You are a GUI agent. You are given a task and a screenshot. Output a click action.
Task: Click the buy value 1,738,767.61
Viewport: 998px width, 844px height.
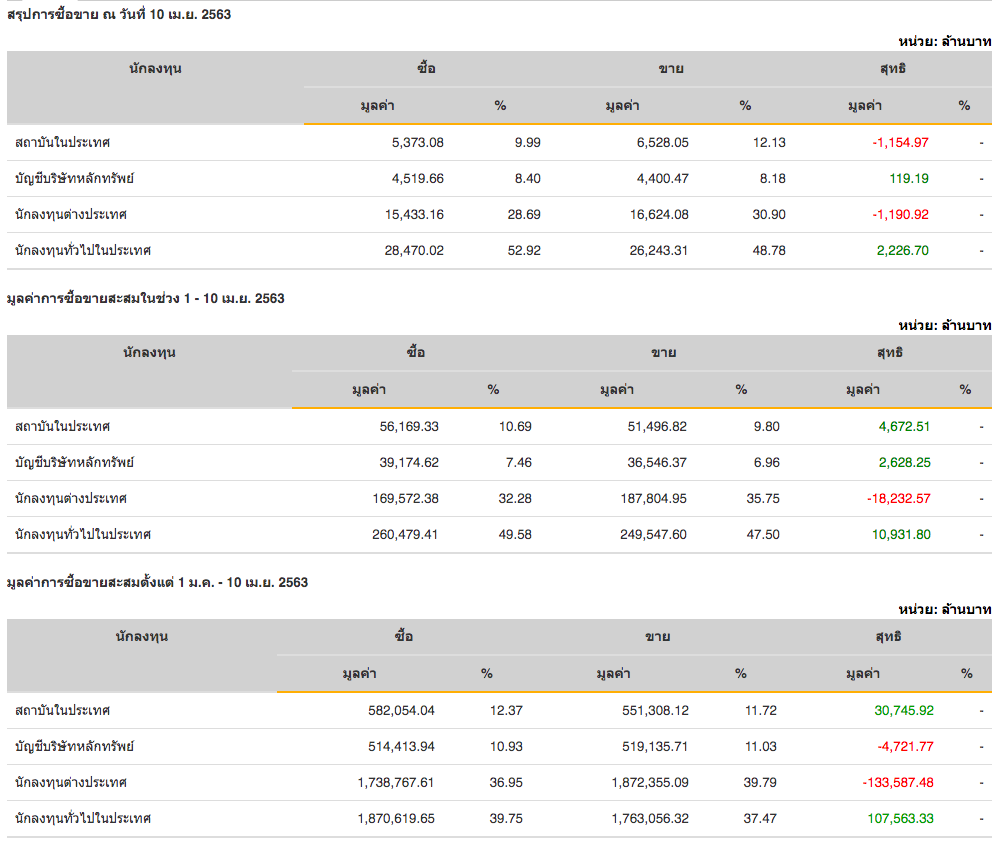click(x=395, y=782)
